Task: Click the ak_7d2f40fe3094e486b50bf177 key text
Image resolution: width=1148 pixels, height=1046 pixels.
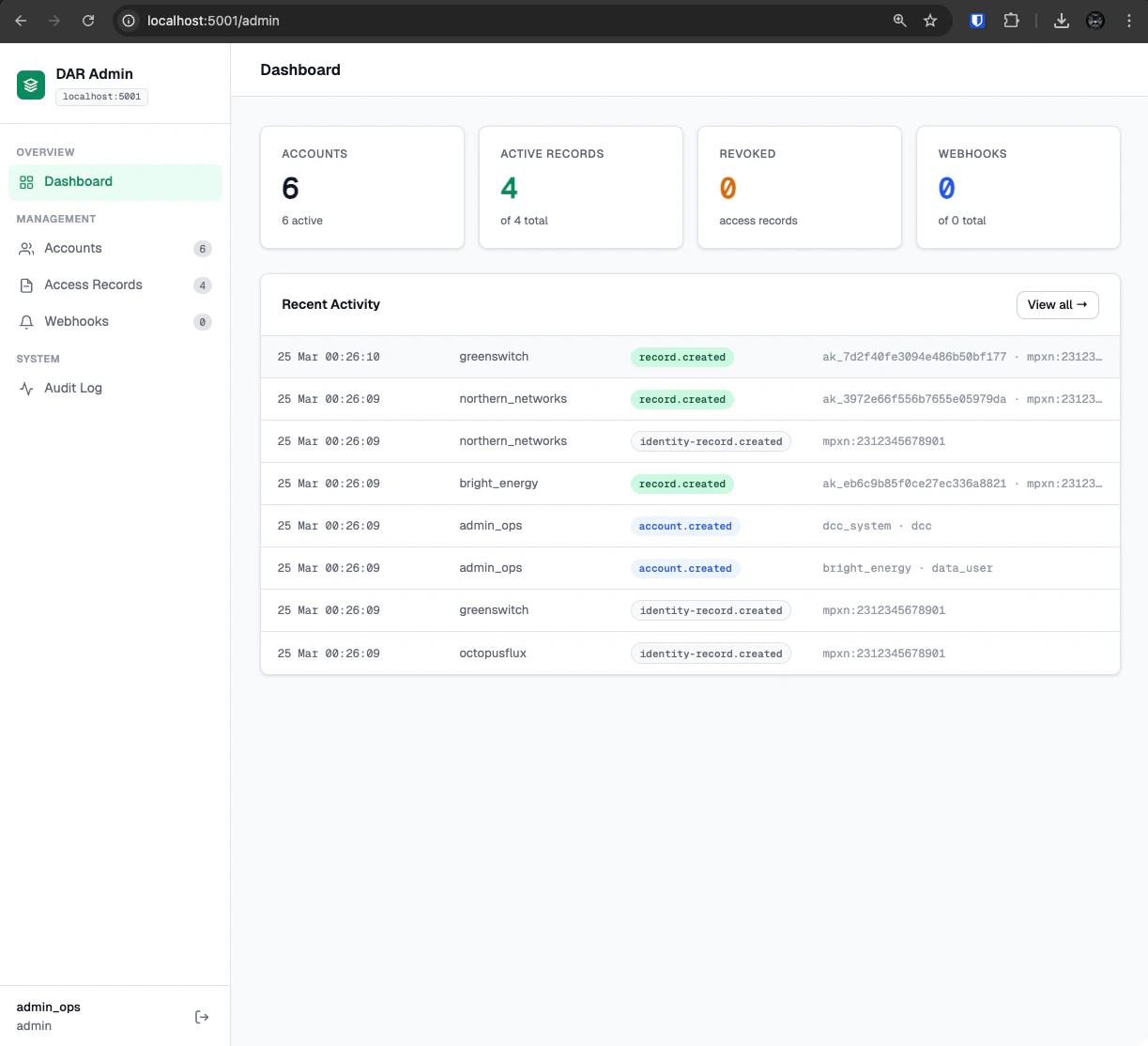Action: click(914, 357)
